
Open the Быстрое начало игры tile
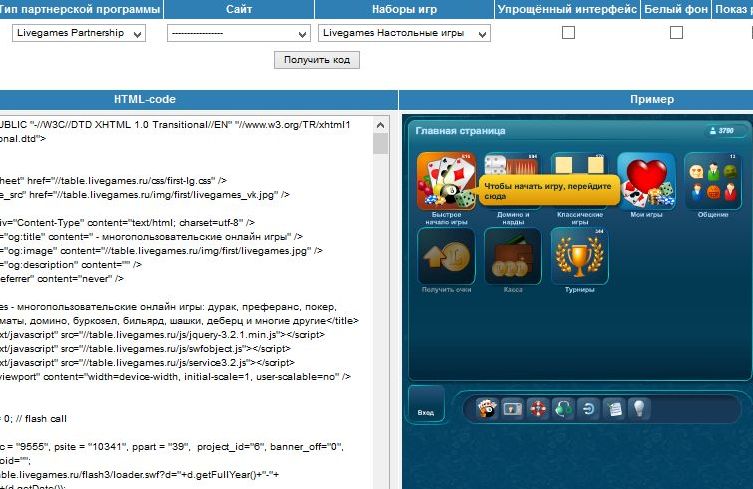pyautogui.click(x=445, y=178)
